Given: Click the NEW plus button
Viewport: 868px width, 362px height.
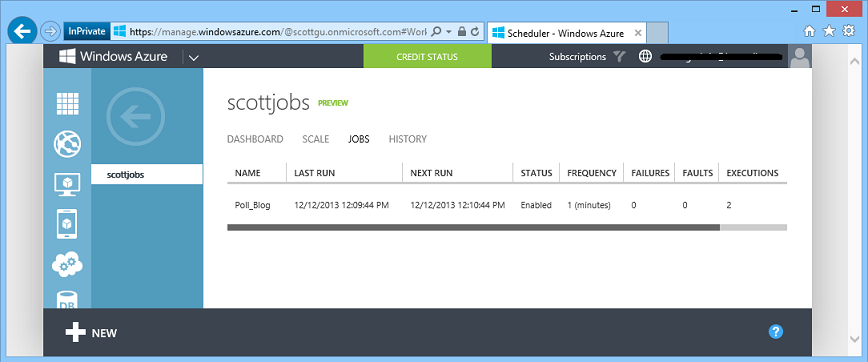Looking at the screenshot, I should point(91,333).
